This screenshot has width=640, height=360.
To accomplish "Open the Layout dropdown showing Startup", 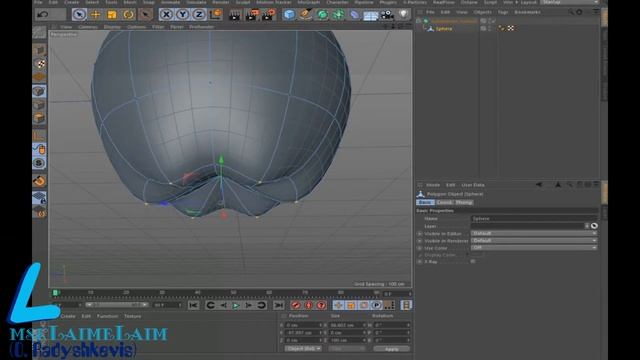I will pyautogui.click(x=569, y=2).
